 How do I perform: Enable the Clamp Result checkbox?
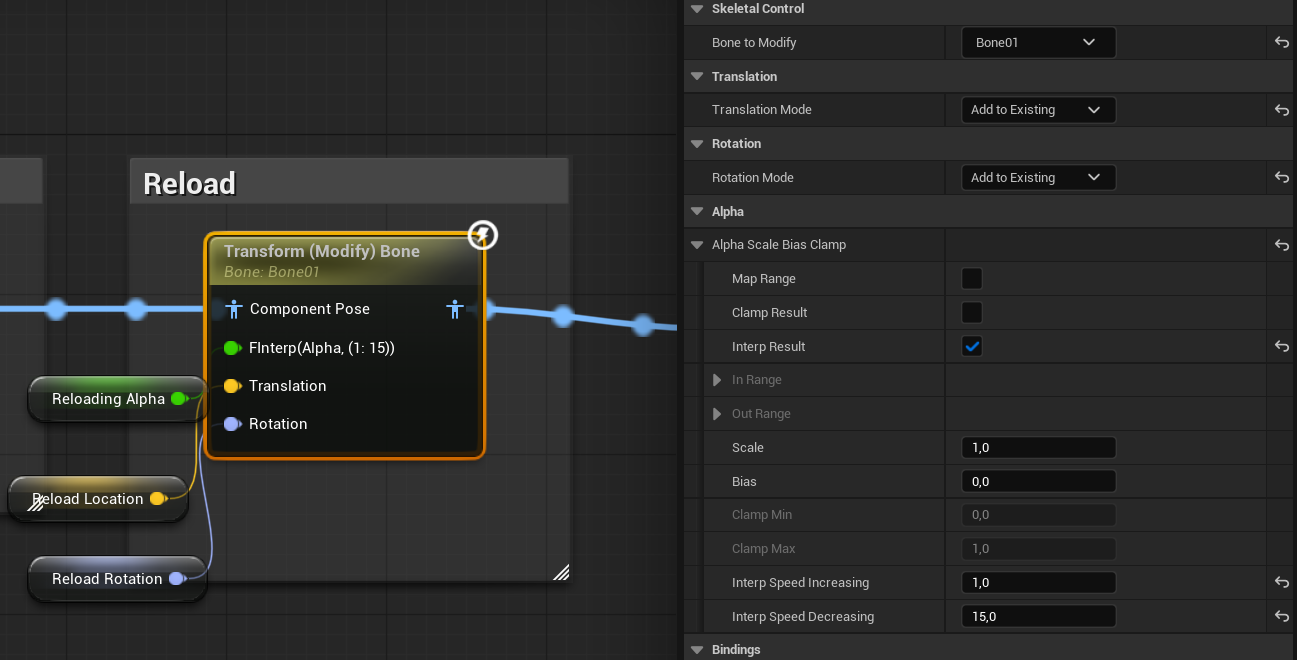(971, 313)
